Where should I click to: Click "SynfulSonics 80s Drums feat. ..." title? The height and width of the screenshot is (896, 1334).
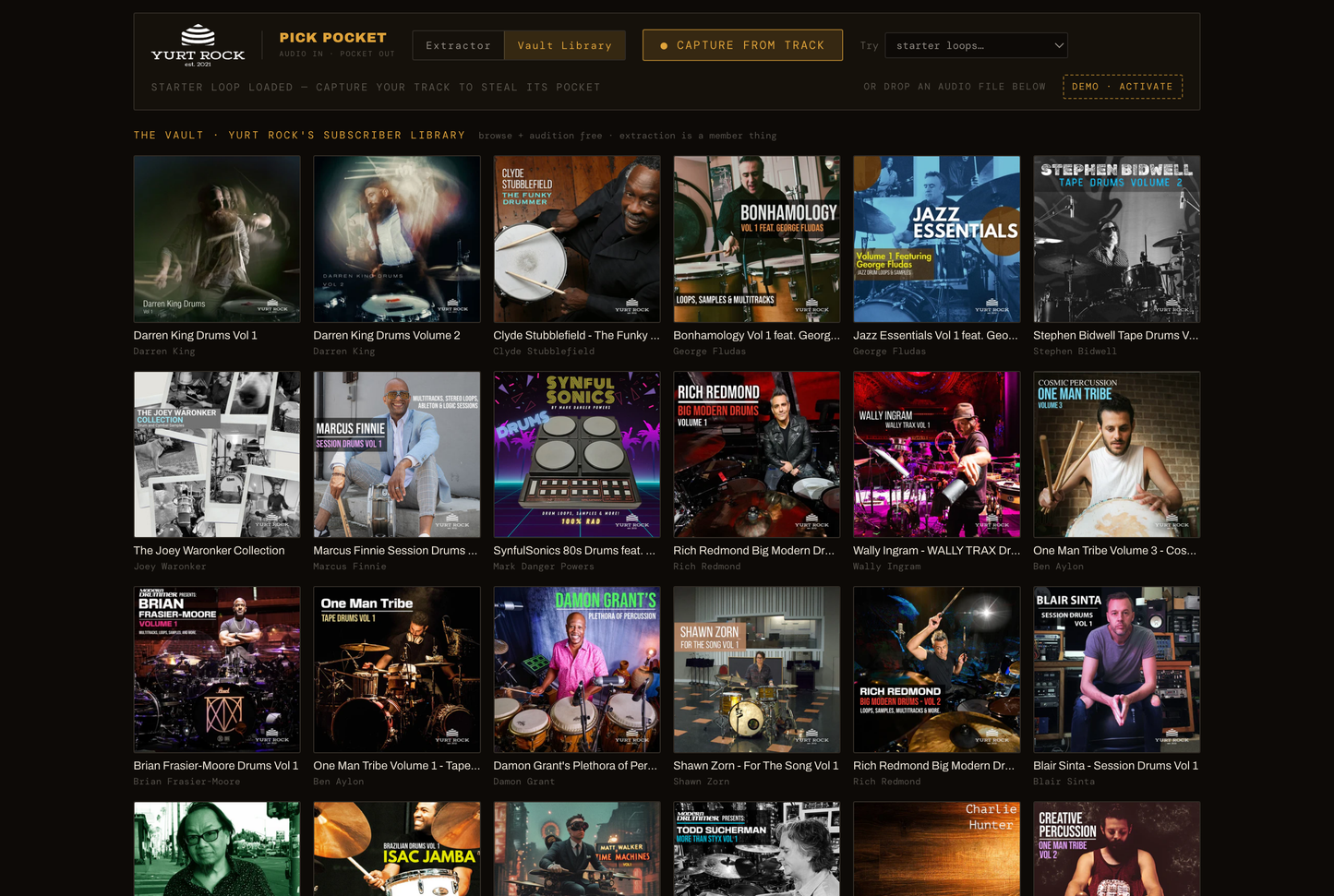574,551
